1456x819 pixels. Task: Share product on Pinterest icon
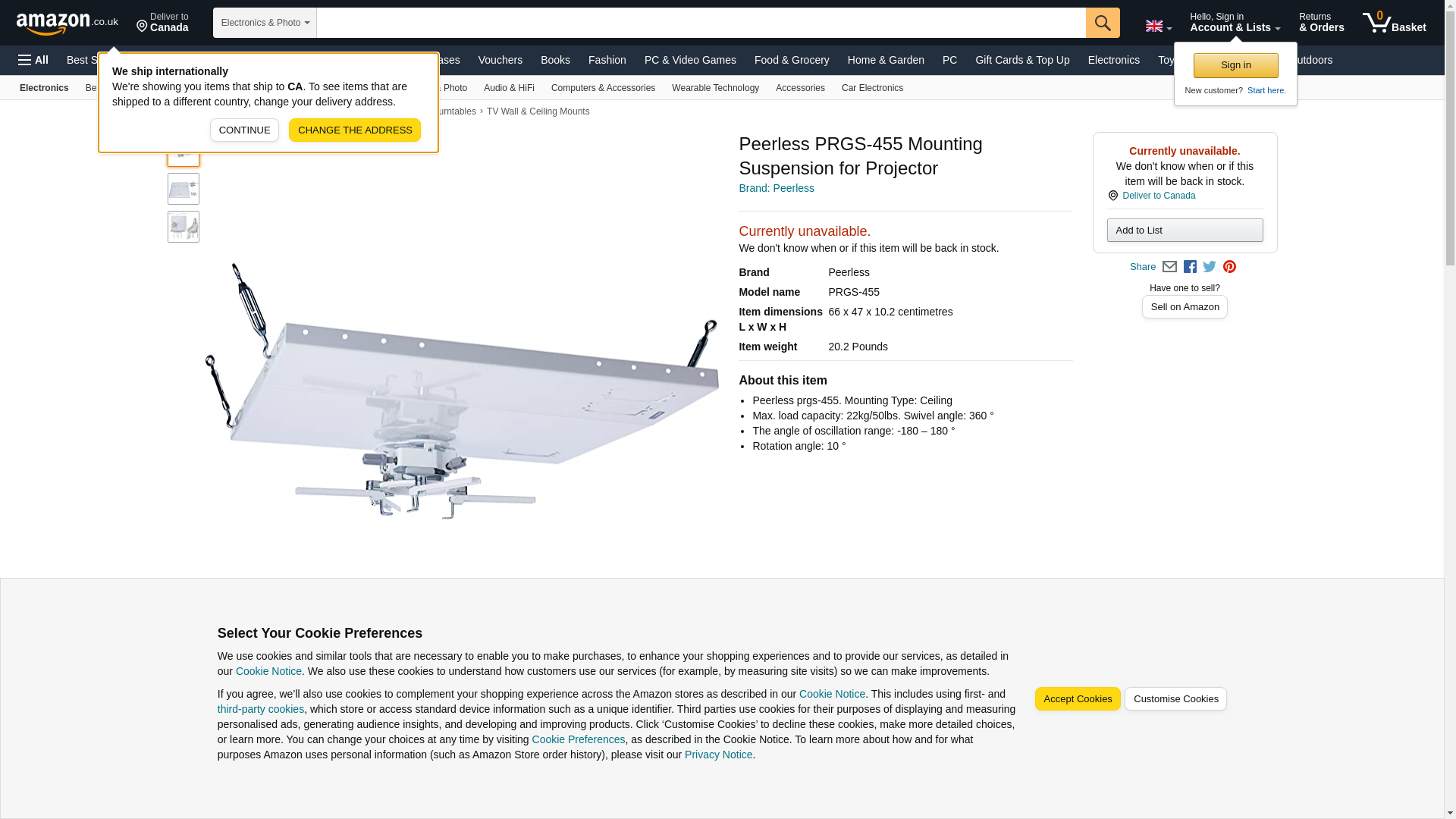[1229, 267]
